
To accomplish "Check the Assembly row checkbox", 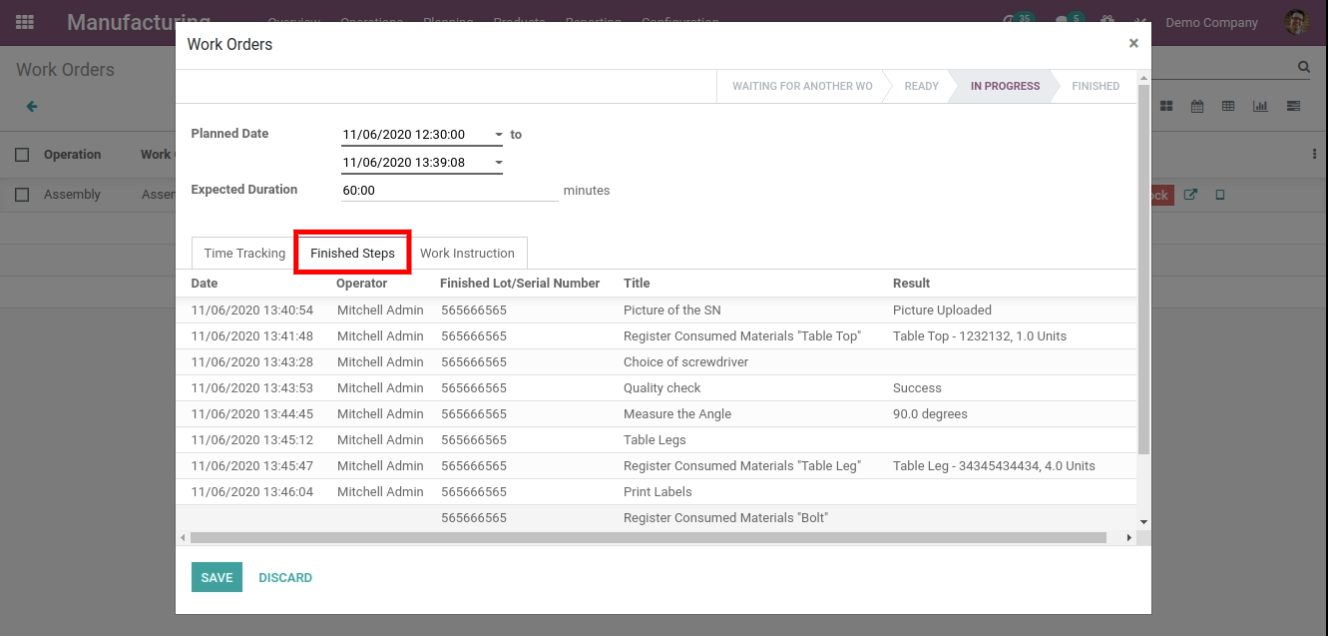I will tap(22, 195).
